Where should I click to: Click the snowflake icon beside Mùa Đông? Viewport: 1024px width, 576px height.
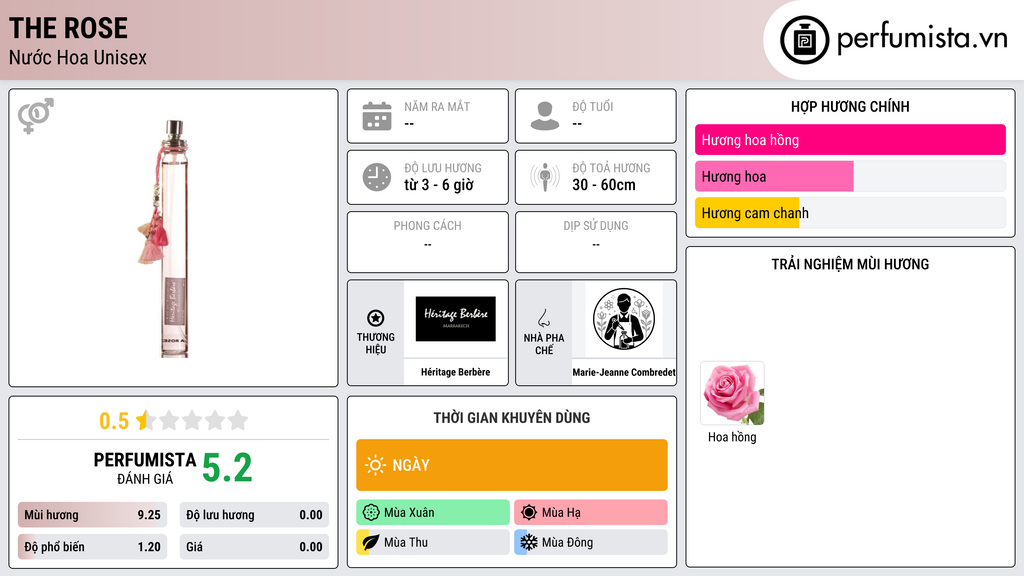(529, 542)
